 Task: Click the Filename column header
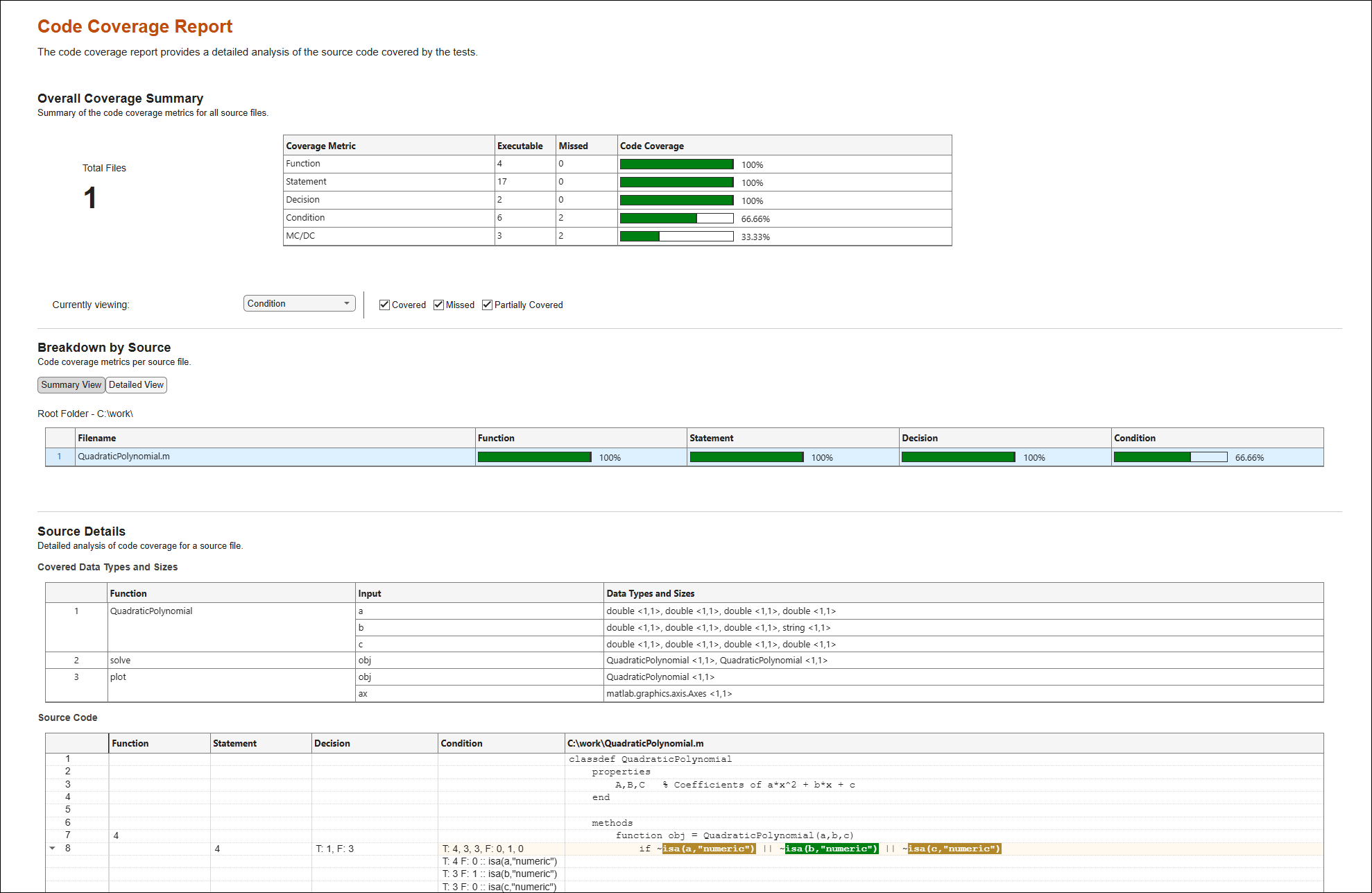pyautogui.click(x=275, y=438)
